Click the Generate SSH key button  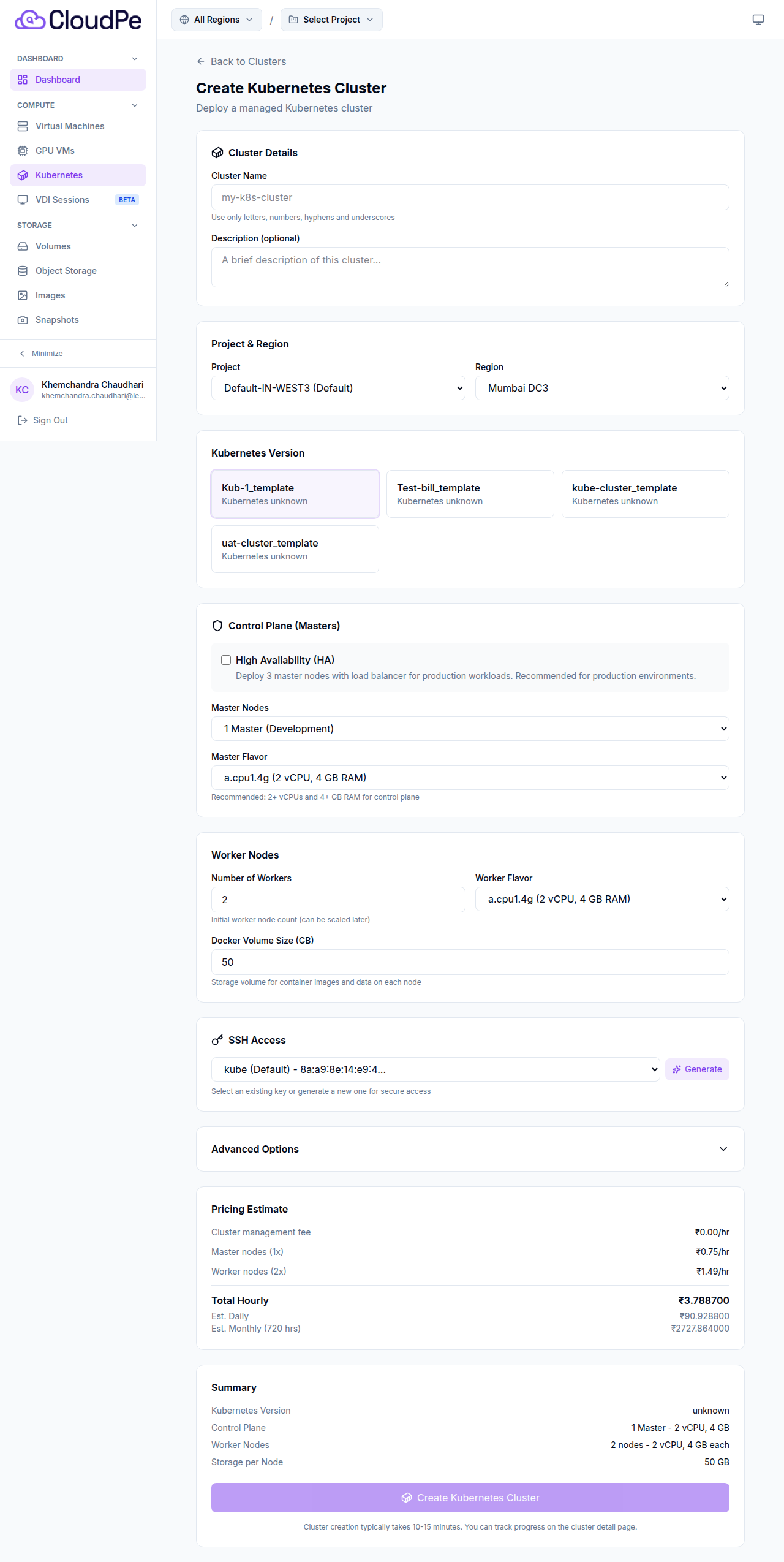(697, 1069)
